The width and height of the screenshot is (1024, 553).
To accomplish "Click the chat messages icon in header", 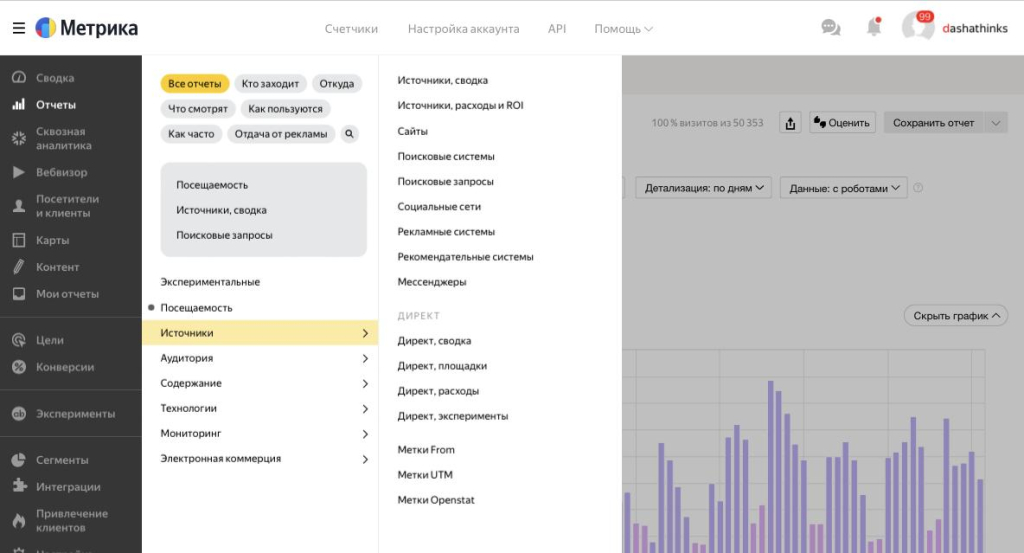I will click(x=830, y=28).
